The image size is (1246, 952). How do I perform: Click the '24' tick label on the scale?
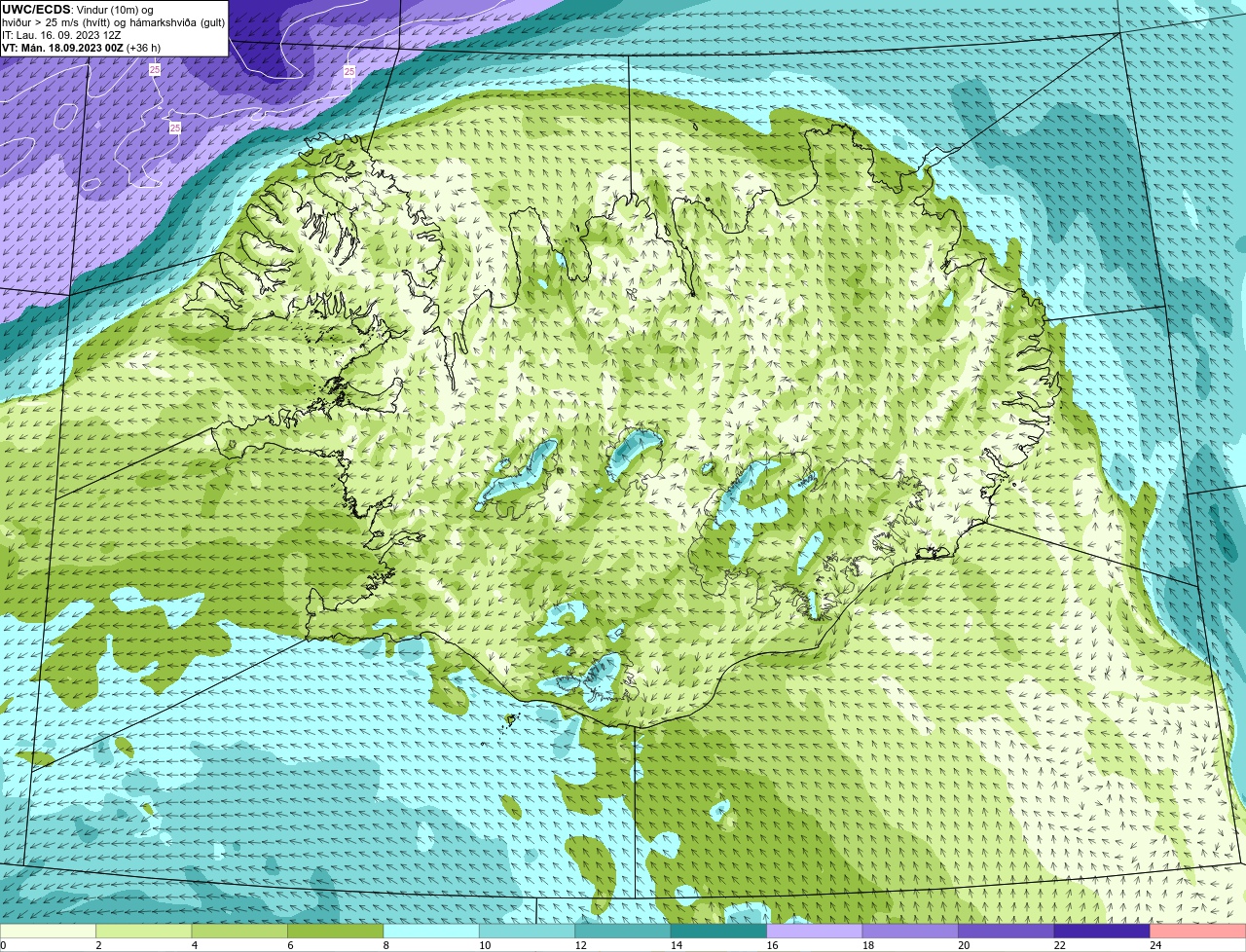1155,945
